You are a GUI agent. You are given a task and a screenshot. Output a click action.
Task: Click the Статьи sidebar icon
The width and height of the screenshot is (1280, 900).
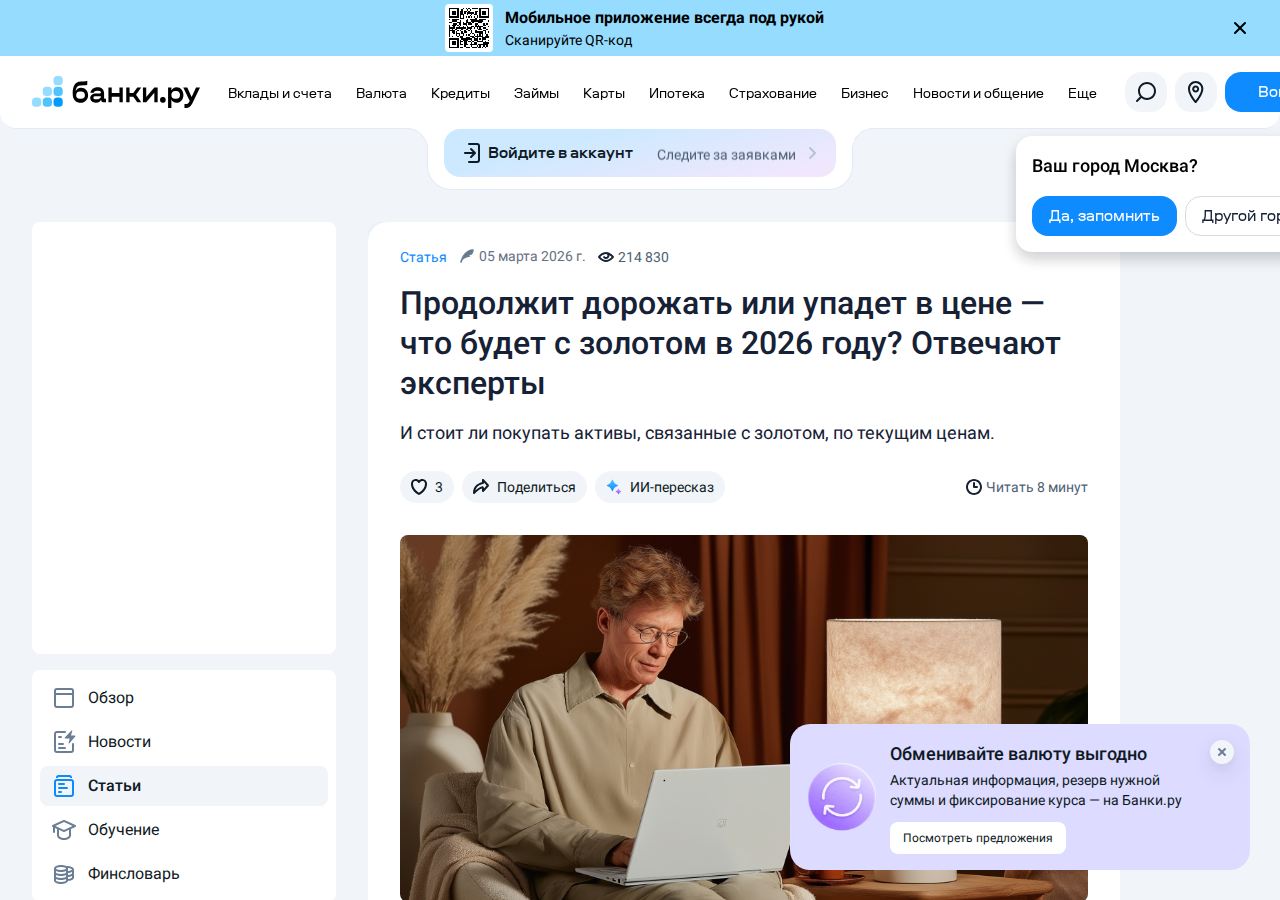click(x=64, y=786)
